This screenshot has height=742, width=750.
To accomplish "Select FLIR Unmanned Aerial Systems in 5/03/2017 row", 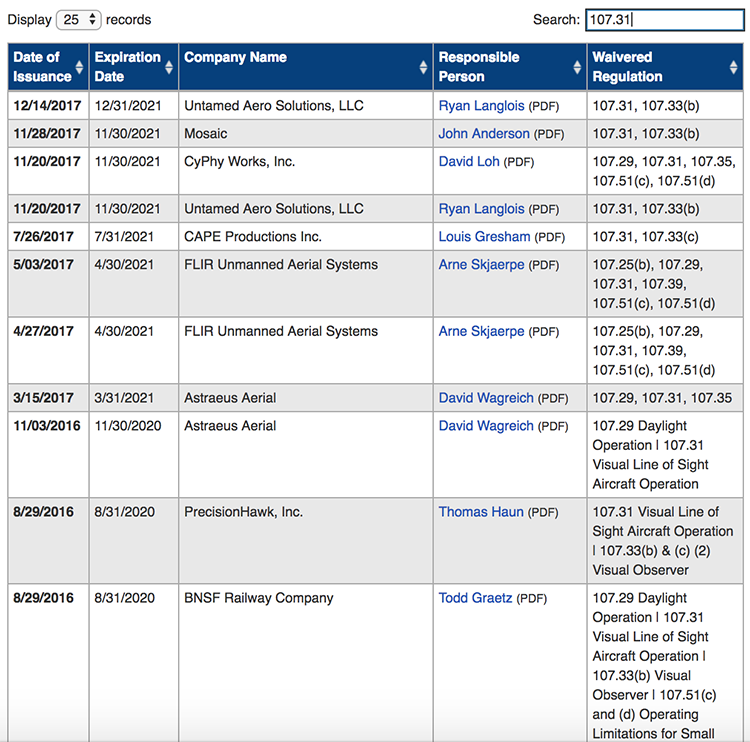I will pyautogui.click(x=306, y=283).
